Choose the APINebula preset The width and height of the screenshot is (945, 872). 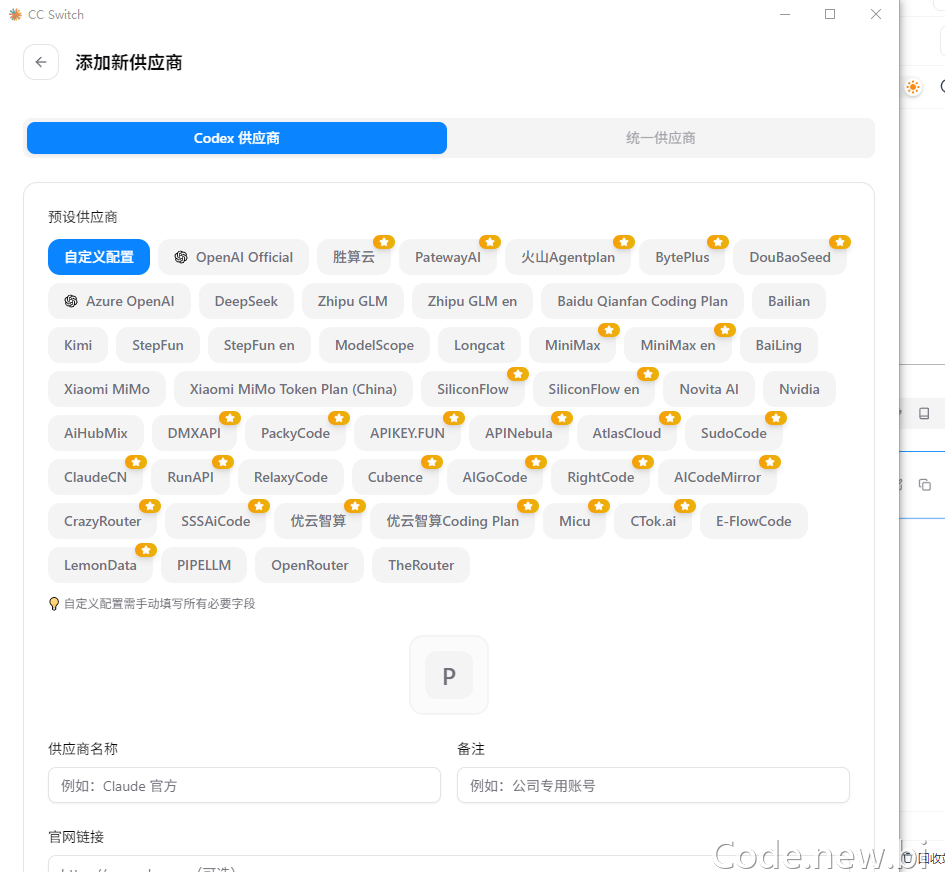point(518,433)
